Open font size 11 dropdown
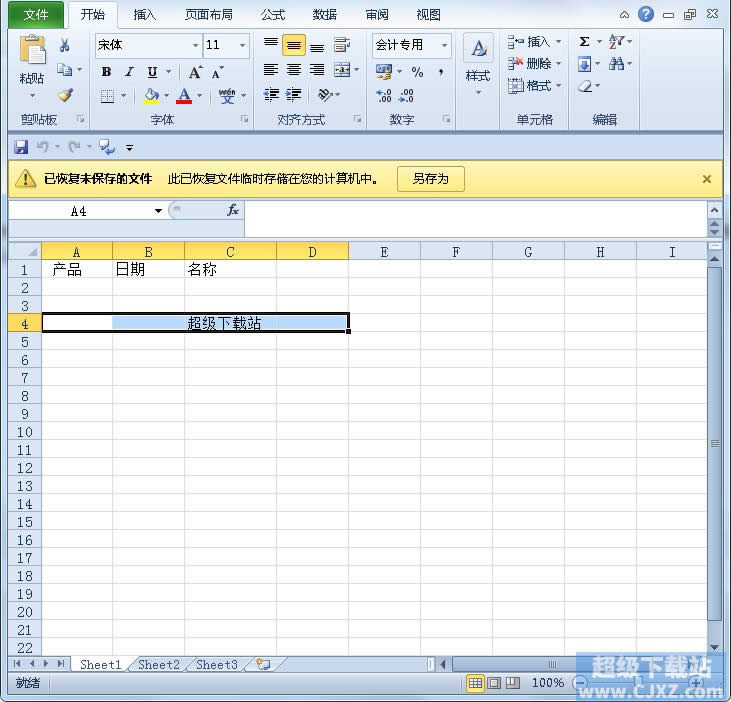The image size is (731, 702). (x=243, y=45)
